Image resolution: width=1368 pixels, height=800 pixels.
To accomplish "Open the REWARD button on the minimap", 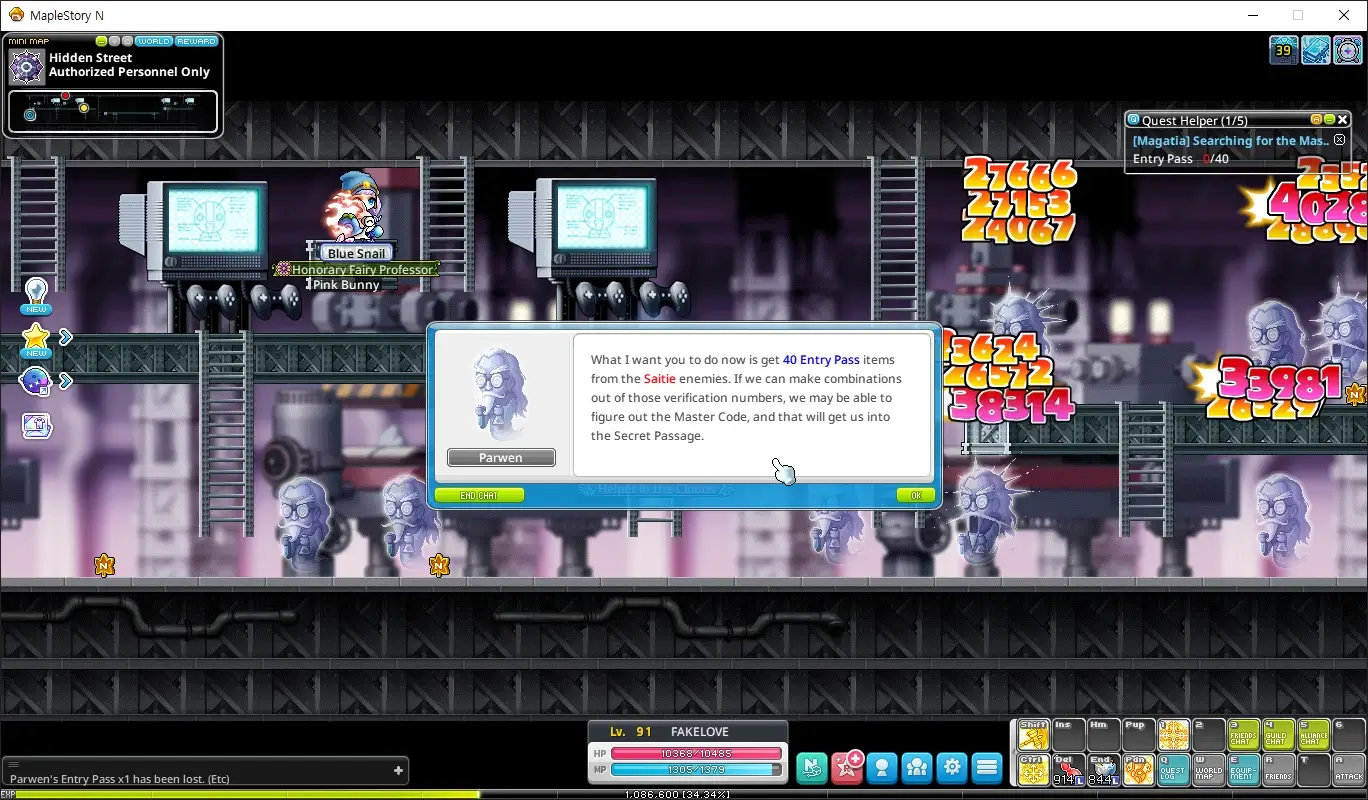I will (196, 41).
